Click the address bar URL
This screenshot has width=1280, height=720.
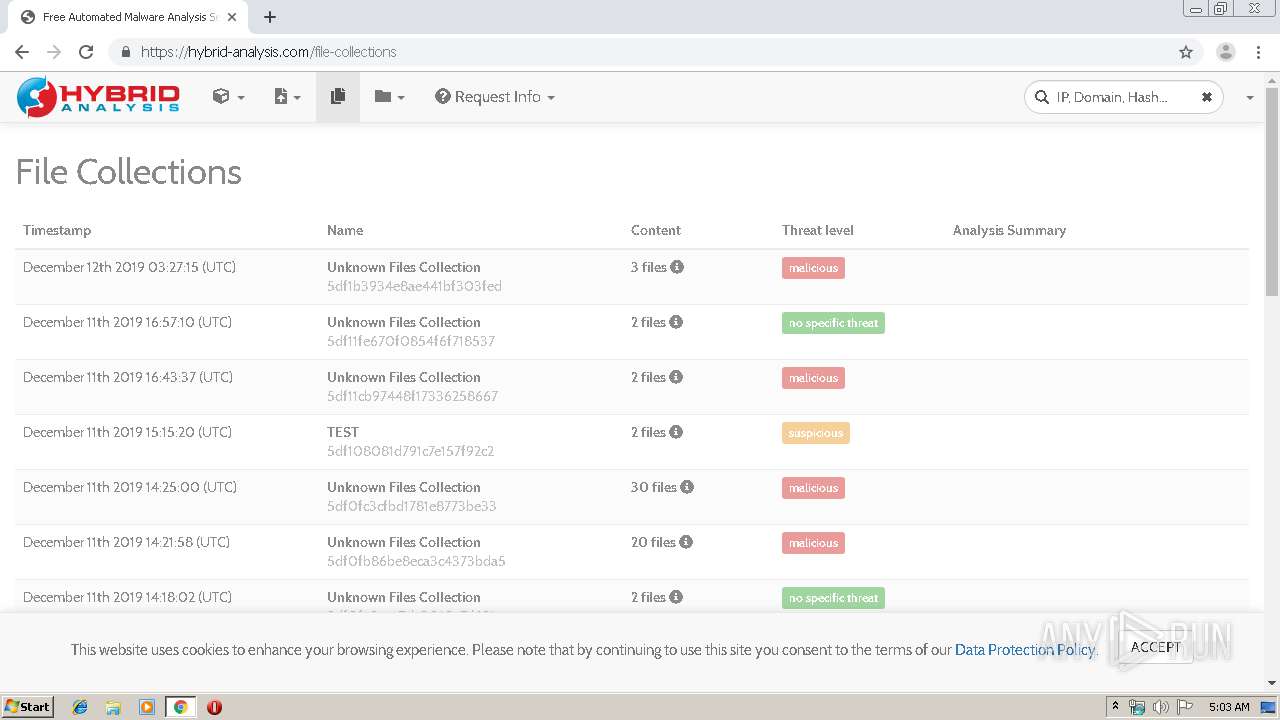point(268,52)
